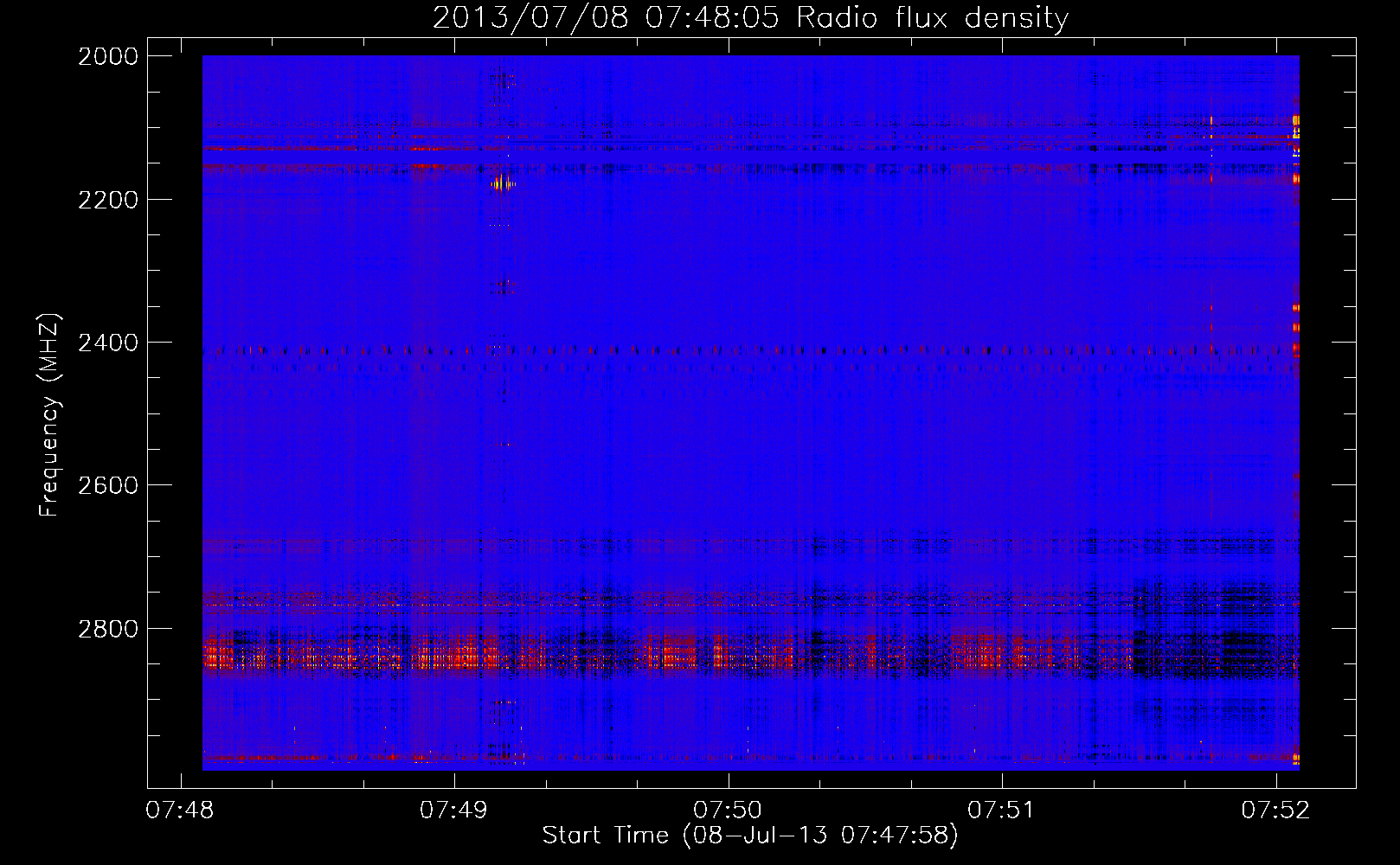Click the 07:52 time tick label
The height and width of the screenshot is (865, 1400).
click(1276, 810)
